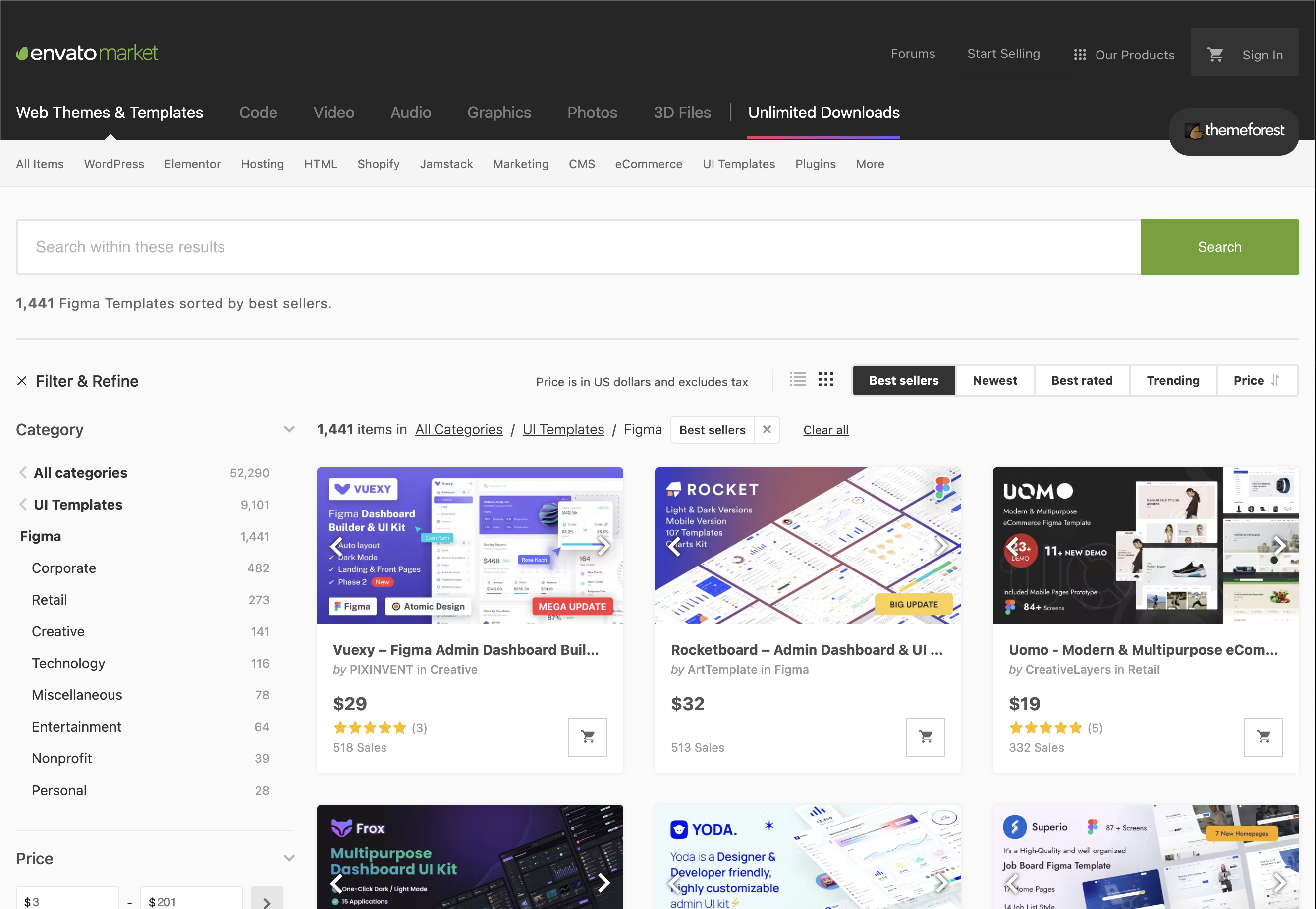
Task: Focus the Search within these results field
Action: pos(578,247)
